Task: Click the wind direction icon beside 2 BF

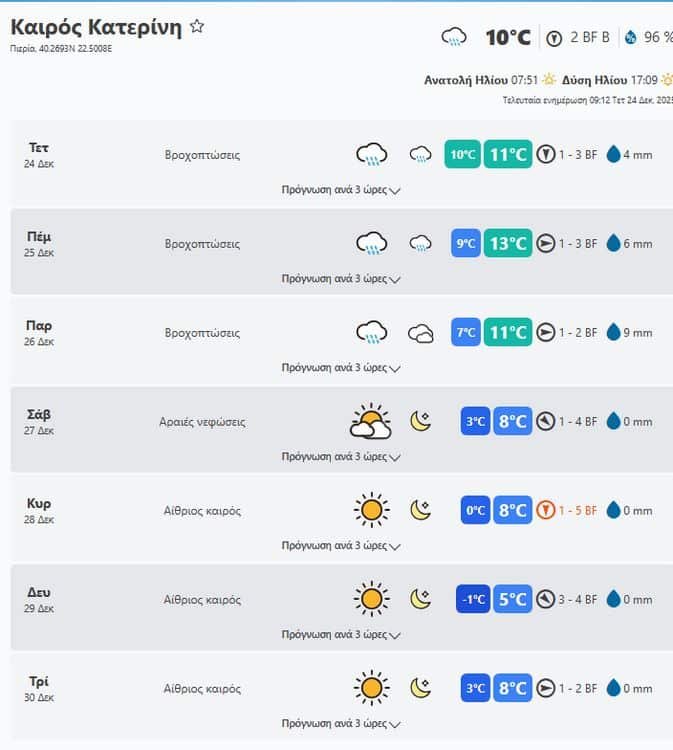Action: coord(555,38)
